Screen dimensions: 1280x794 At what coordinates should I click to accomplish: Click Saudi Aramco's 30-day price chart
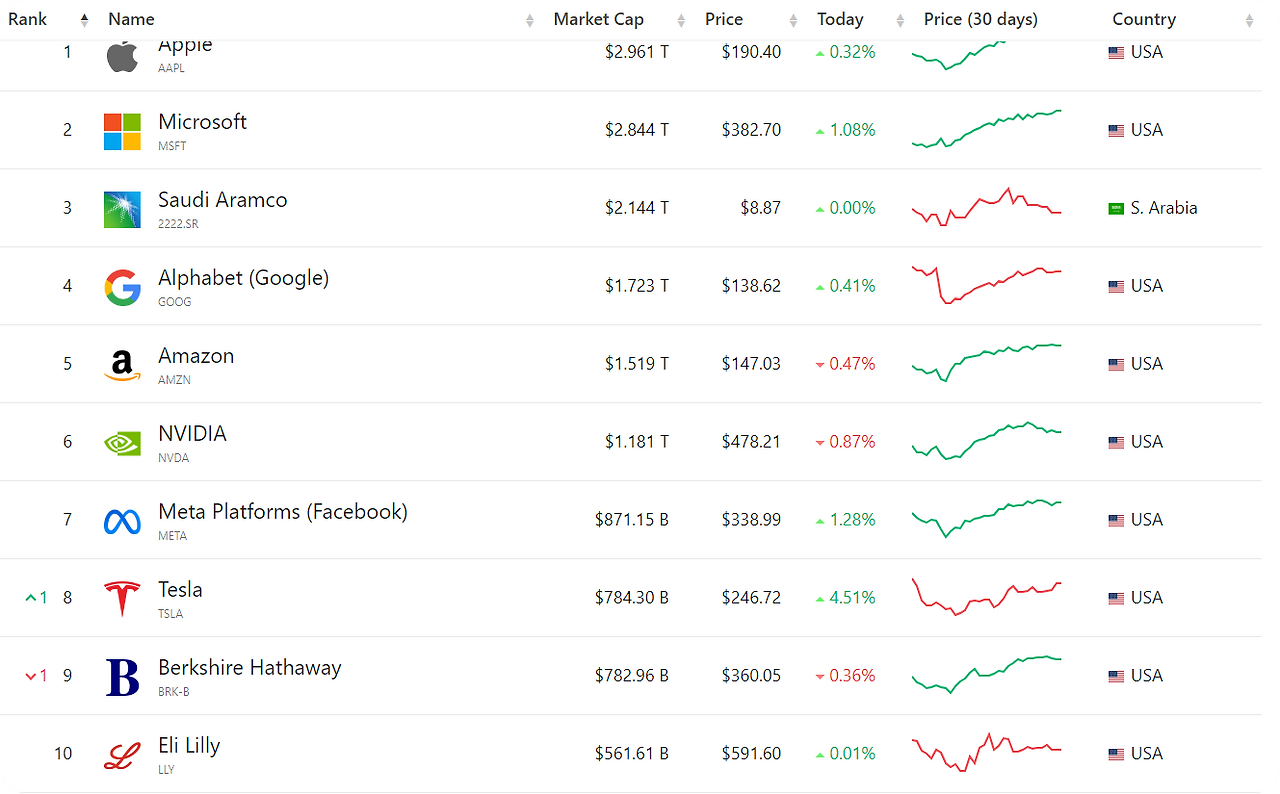click(x=986, y=207)
